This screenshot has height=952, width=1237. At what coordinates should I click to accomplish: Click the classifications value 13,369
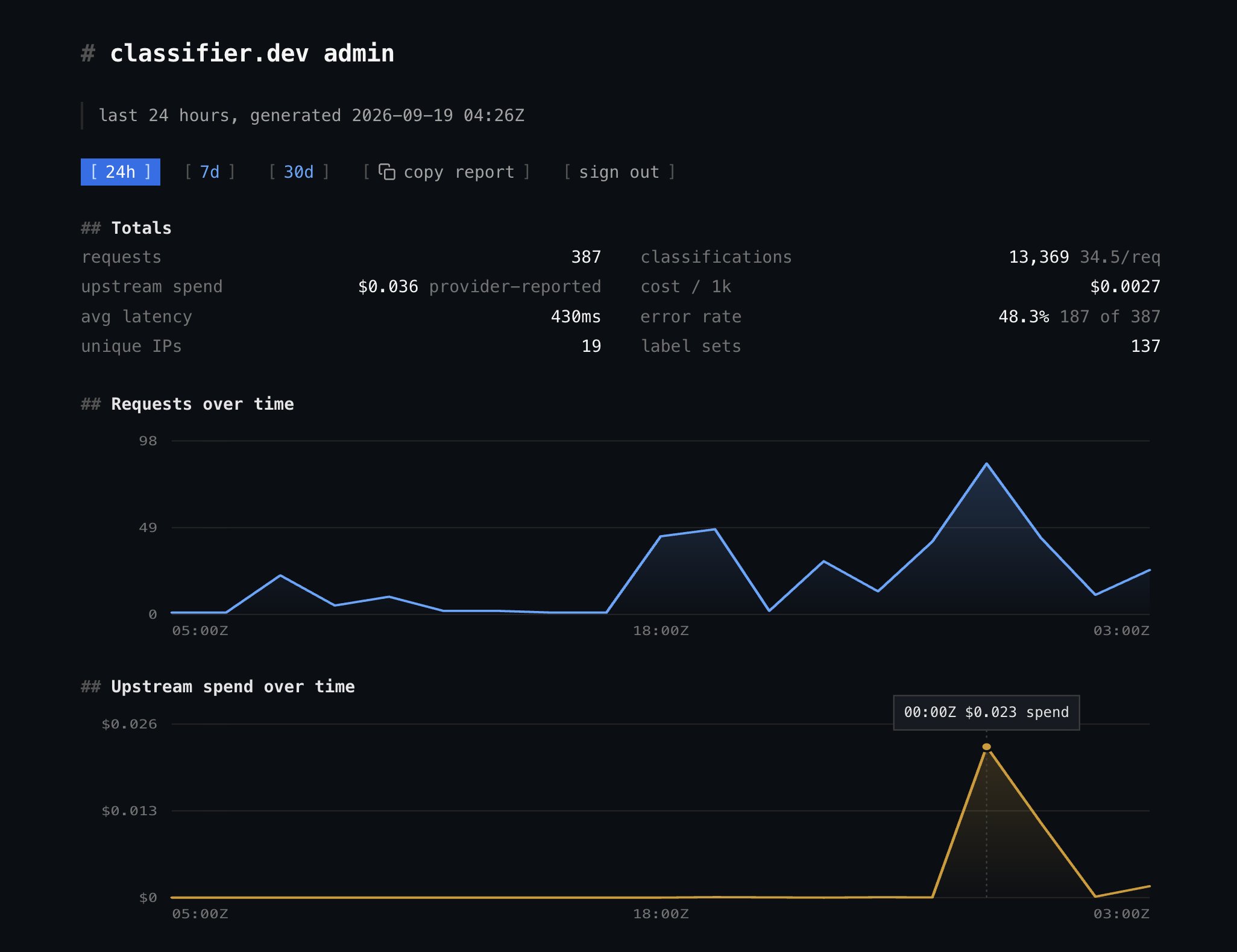pyautogui.click(x=1039, y=257)
